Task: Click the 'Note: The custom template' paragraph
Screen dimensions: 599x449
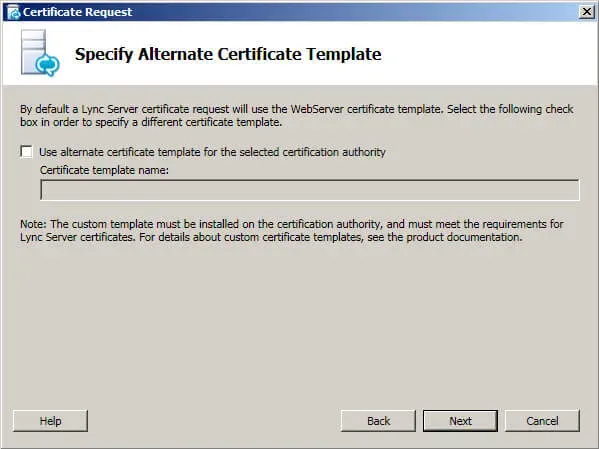Action: pyautogui.click(x=292, y=230)
